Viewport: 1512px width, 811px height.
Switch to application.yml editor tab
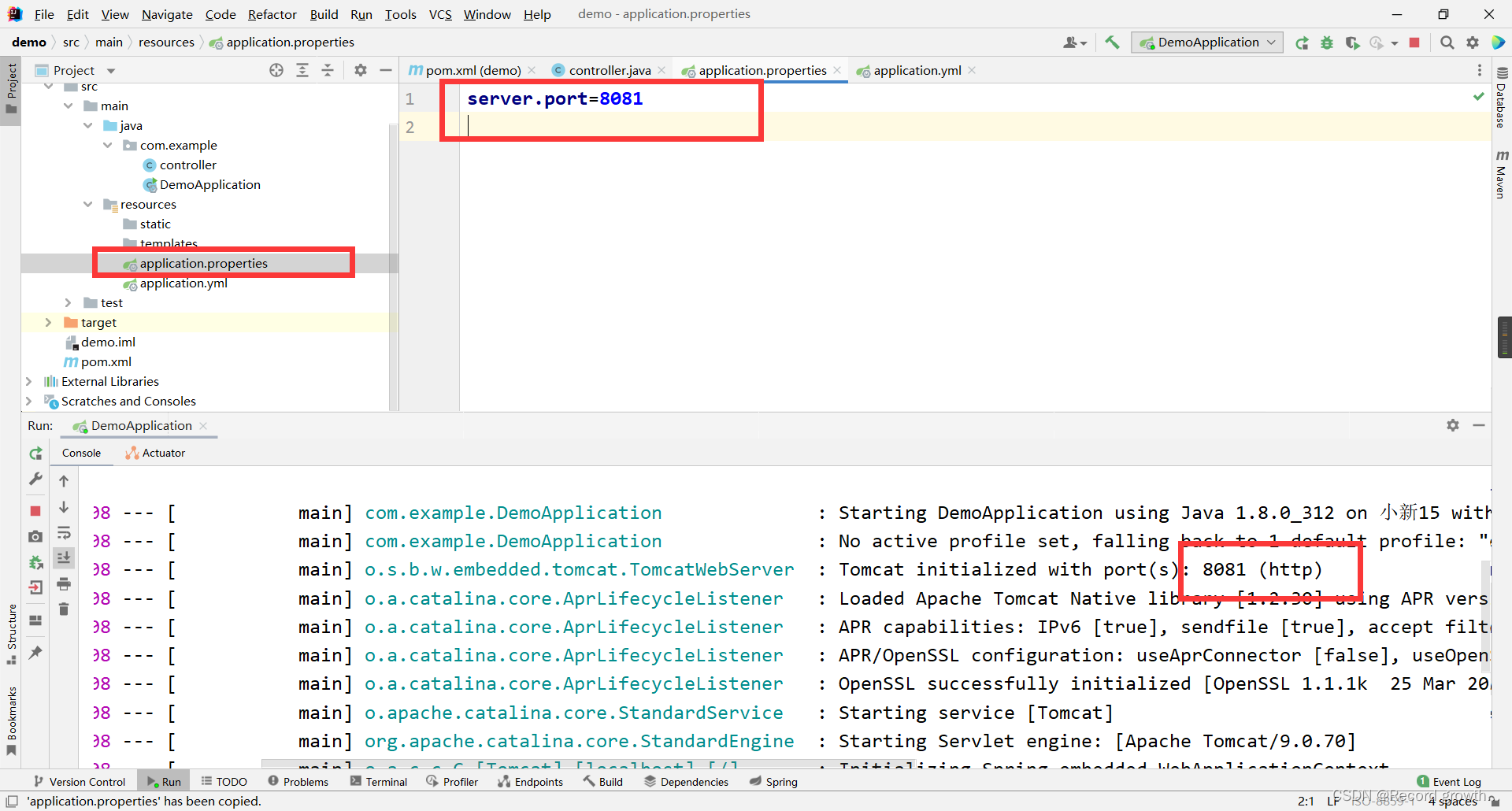[x=917, y=70]
